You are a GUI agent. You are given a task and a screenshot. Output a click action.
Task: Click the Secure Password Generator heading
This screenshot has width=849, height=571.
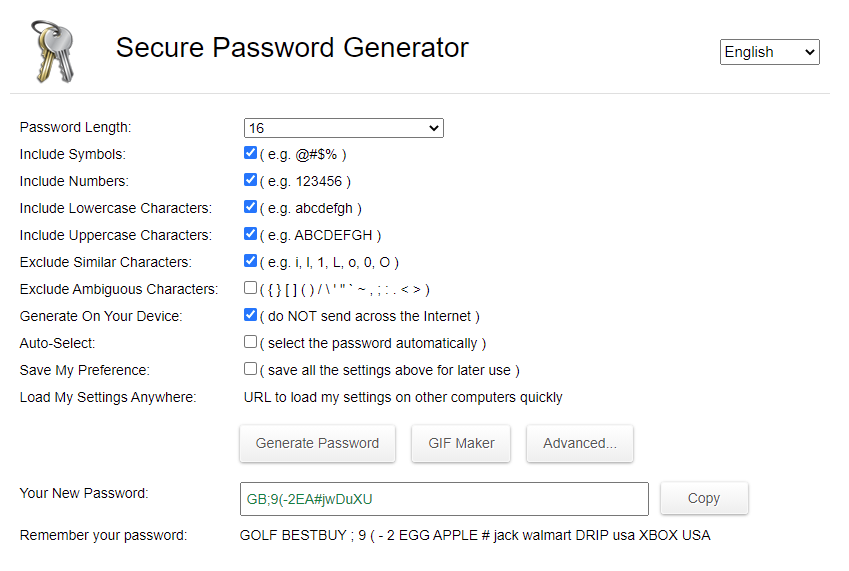[x=292, y=48]
